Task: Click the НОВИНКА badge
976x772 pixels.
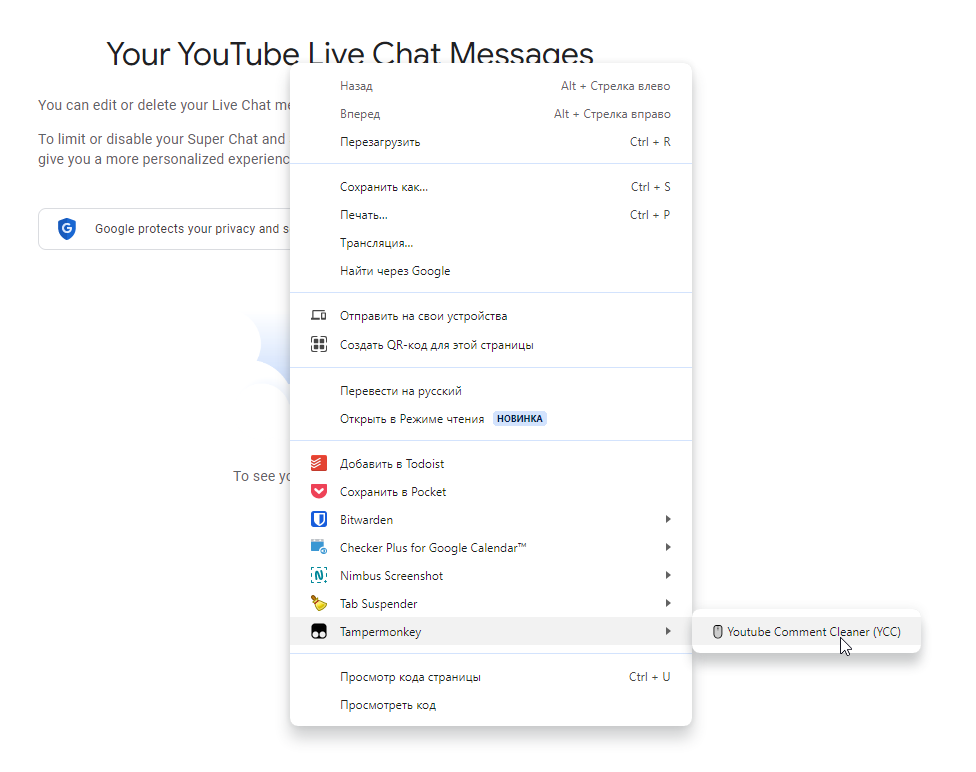Action: [x=520, y=418]
